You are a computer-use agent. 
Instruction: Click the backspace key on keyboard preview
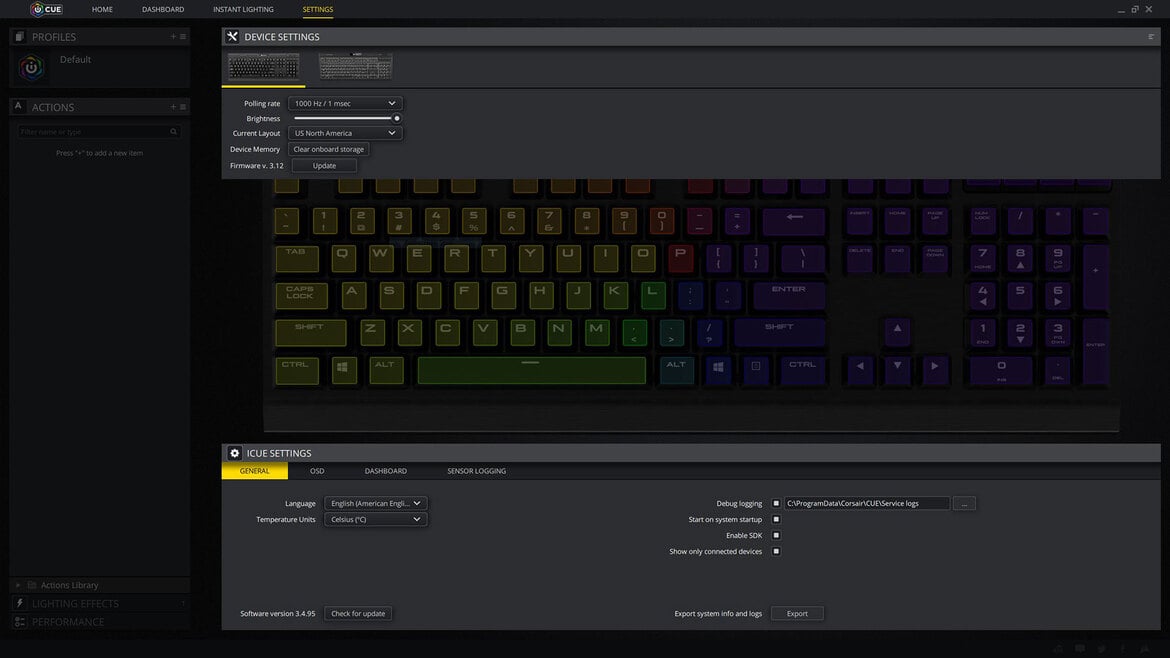tap(794, 221)
